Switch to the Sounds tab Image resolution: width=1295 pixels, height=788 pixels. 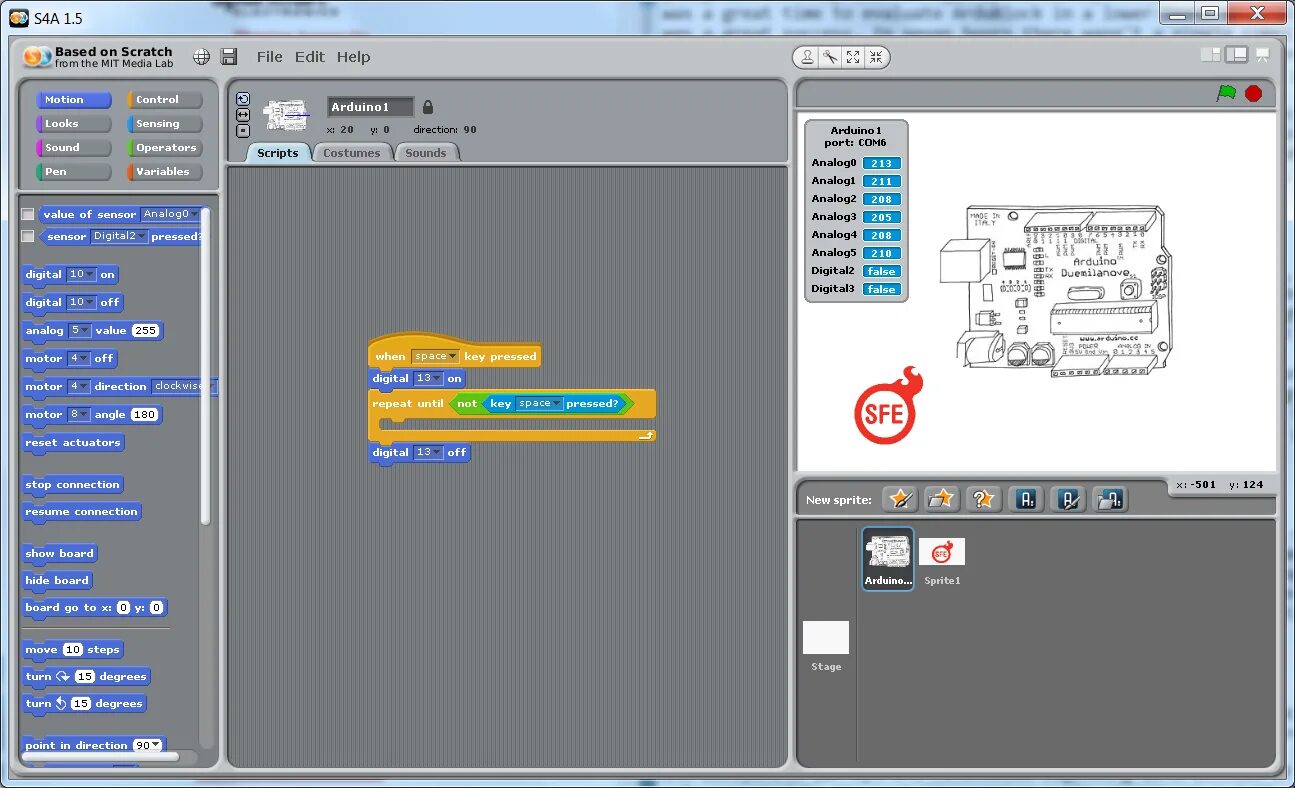click(426, 153)
